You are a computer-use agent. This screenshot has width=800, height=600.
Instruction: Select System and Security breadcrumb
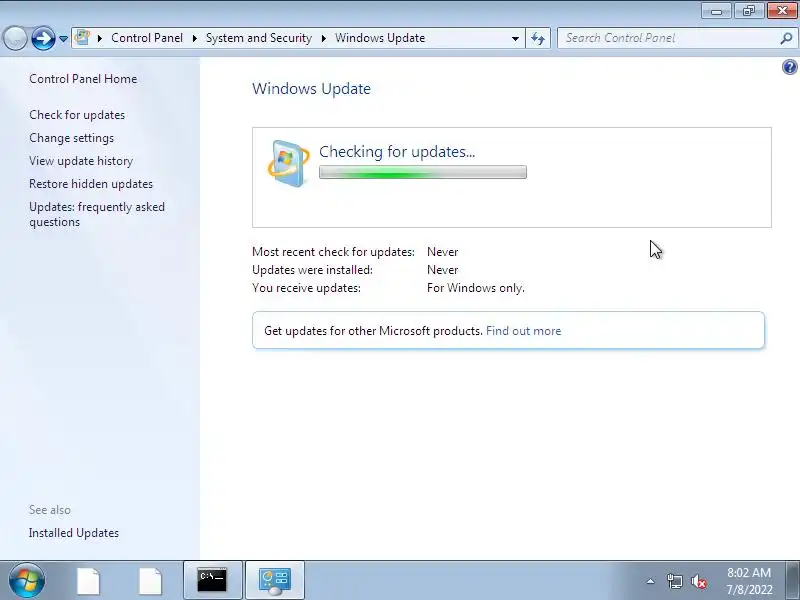tap(259, 38)
